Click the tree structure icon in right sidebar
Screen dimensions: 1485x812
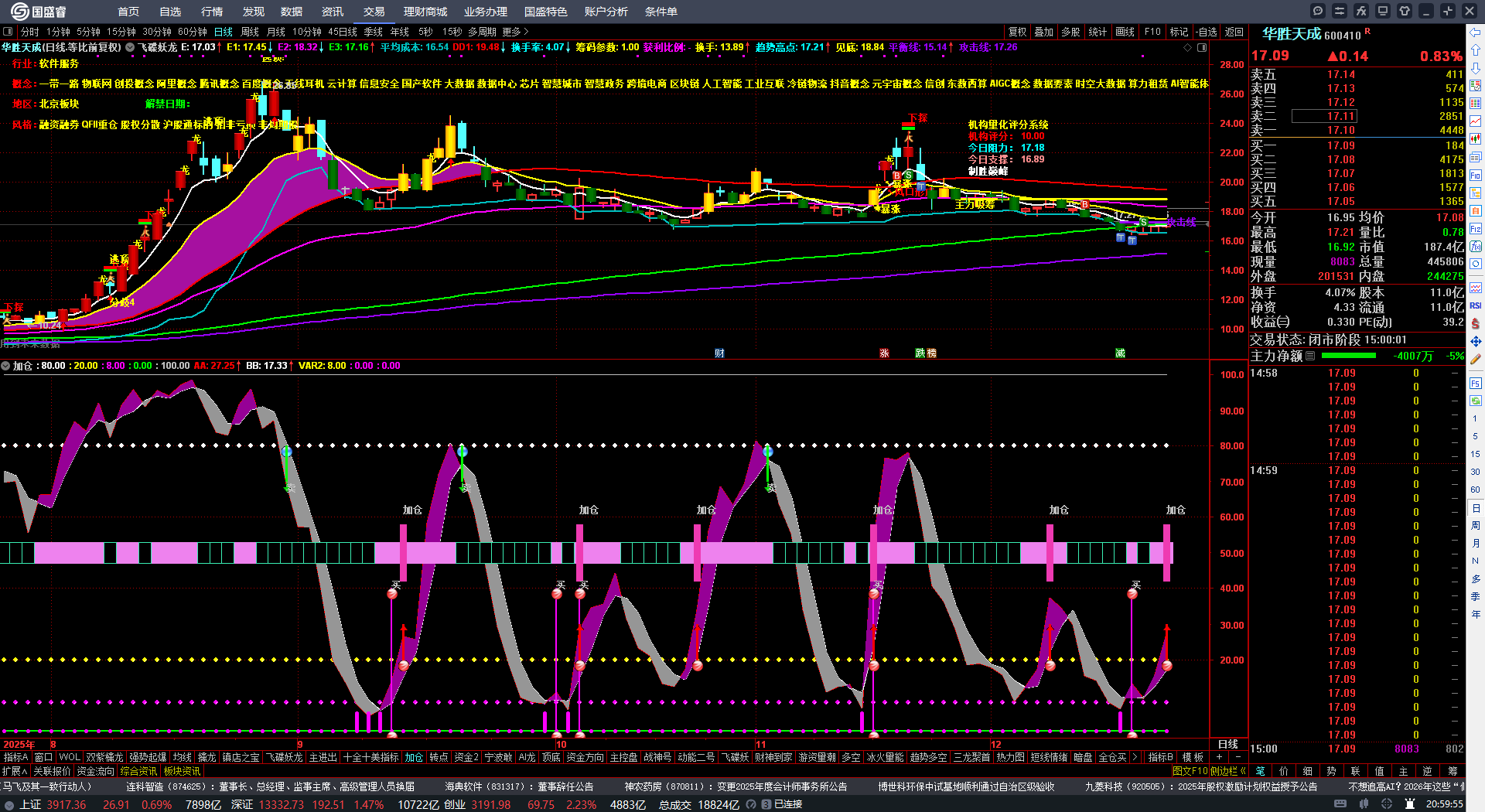1476,193
